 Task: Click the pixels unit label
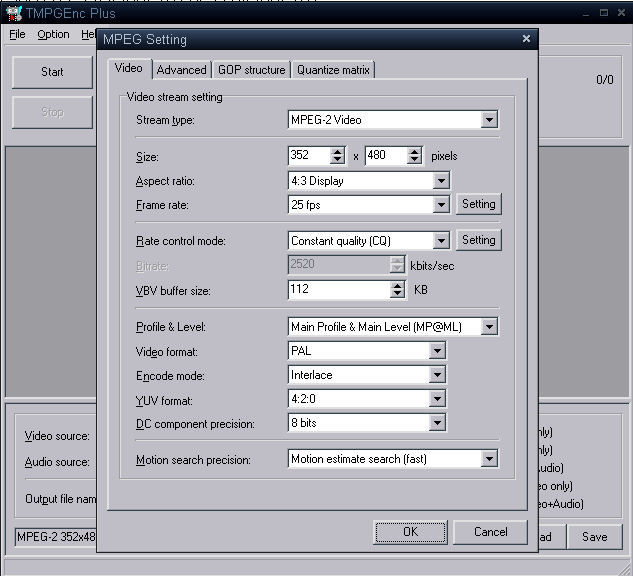tap(444, 156)
